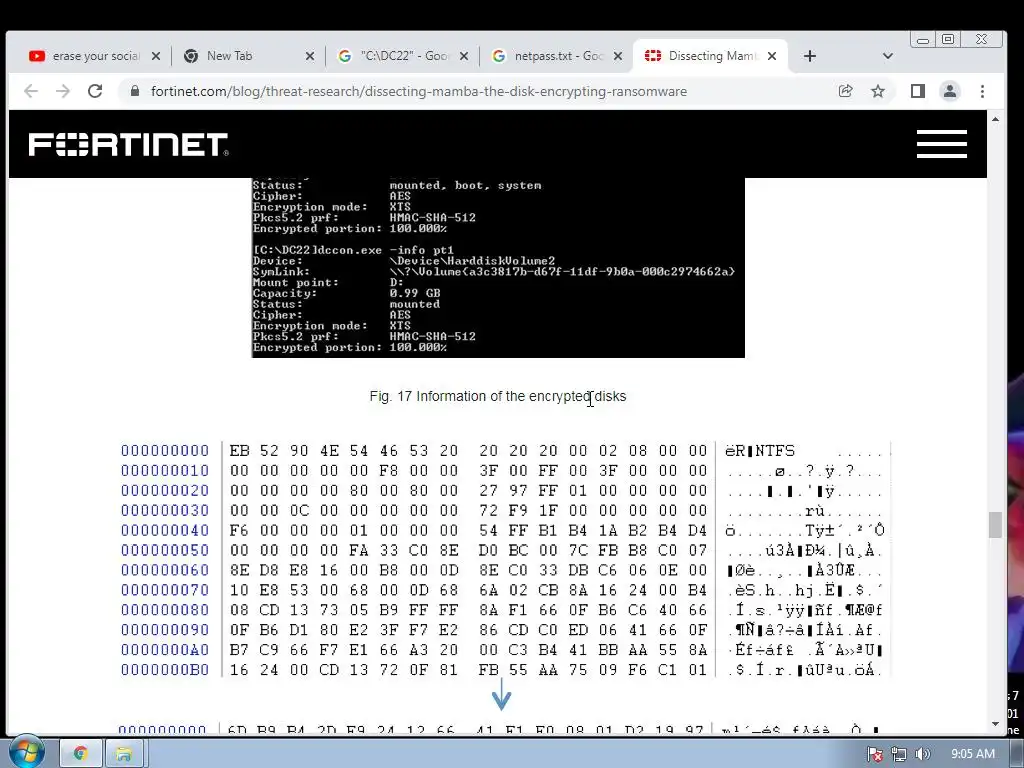
Task: Click the page scrollbar thumb
Action: point(995,525)
